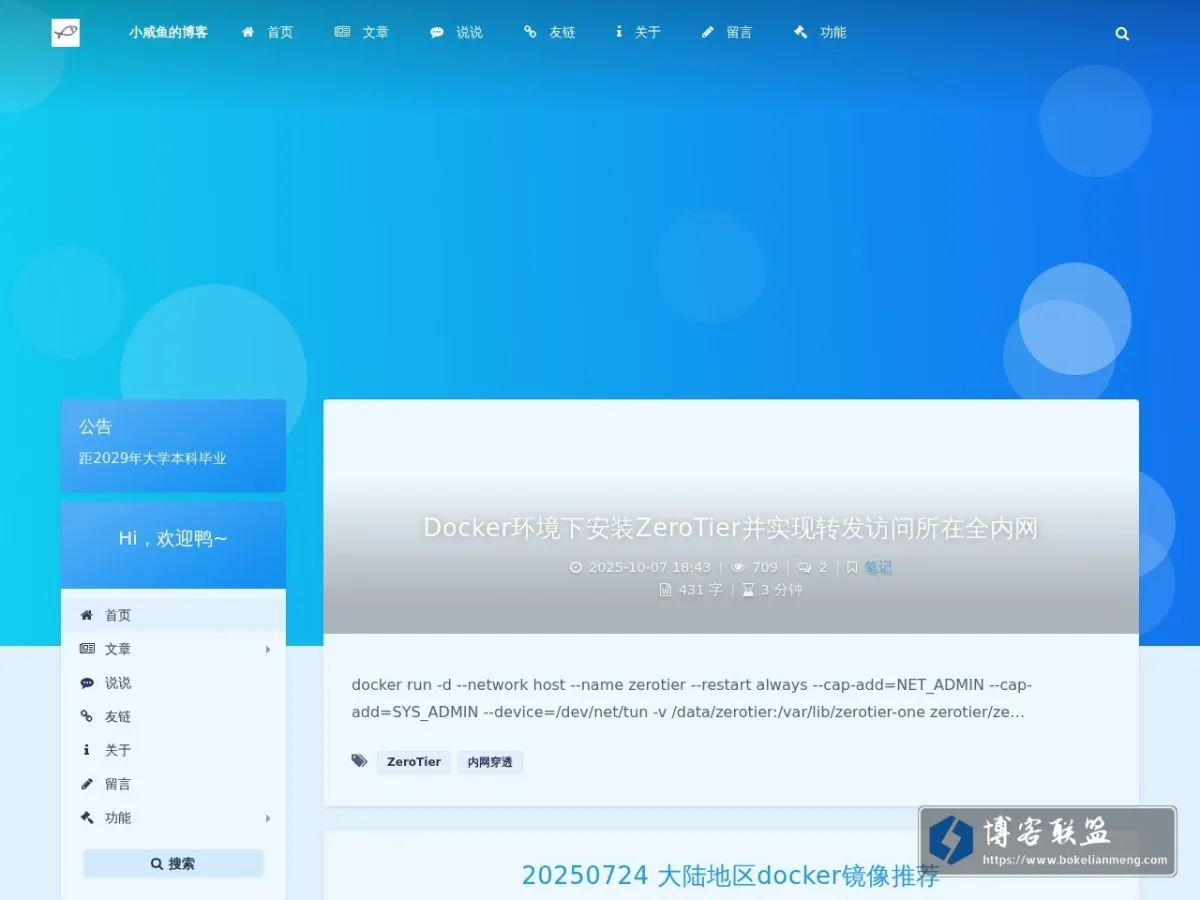Image resolution: width=1200 pixels, height=900 pixels.
Task: Click sidebar newspaper icon next to 文章
Action: [x=87, y=649]
